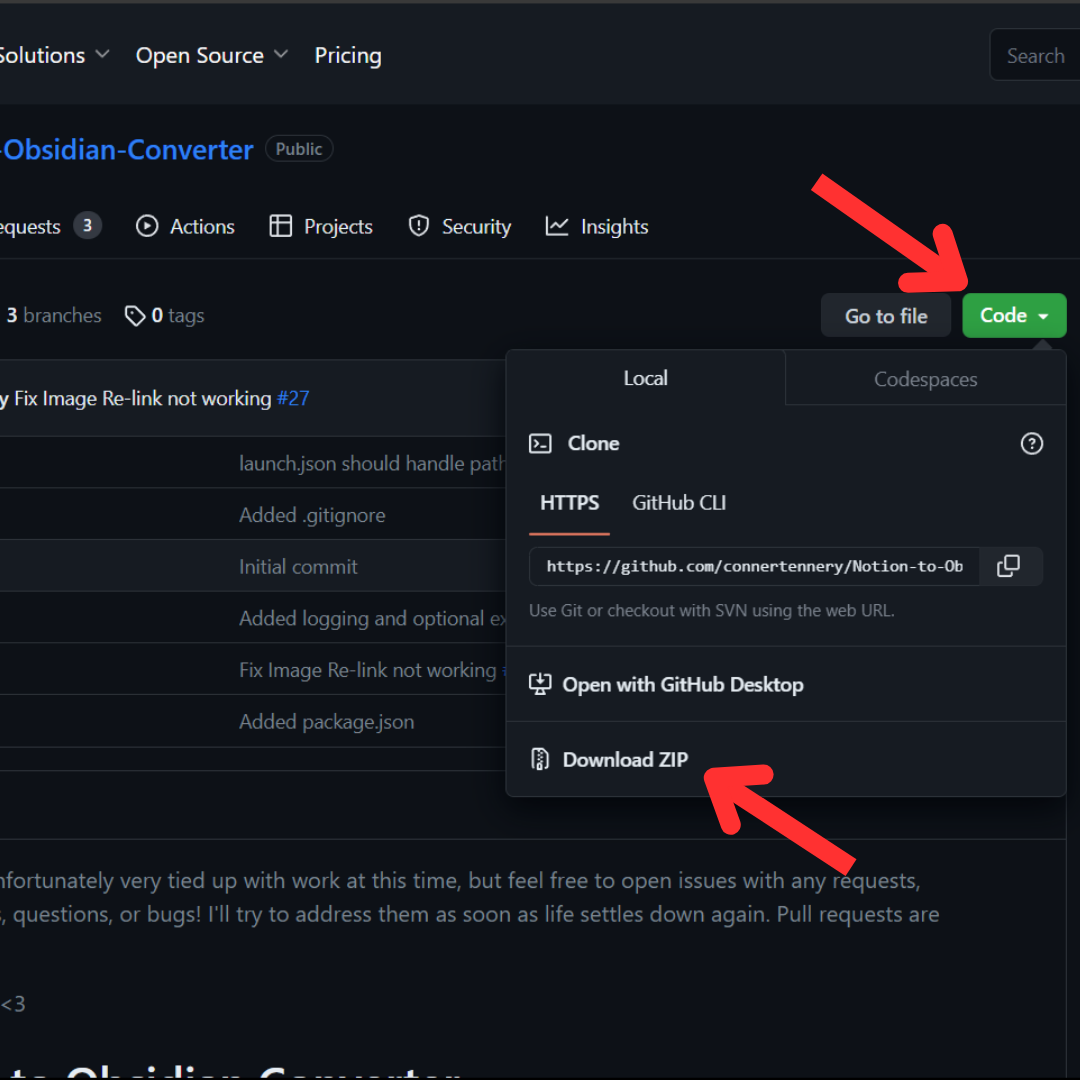Viewport: 1080px width, 1080px height.
Task: Click the Actions play icon
Action: click(x=147, y=226)
